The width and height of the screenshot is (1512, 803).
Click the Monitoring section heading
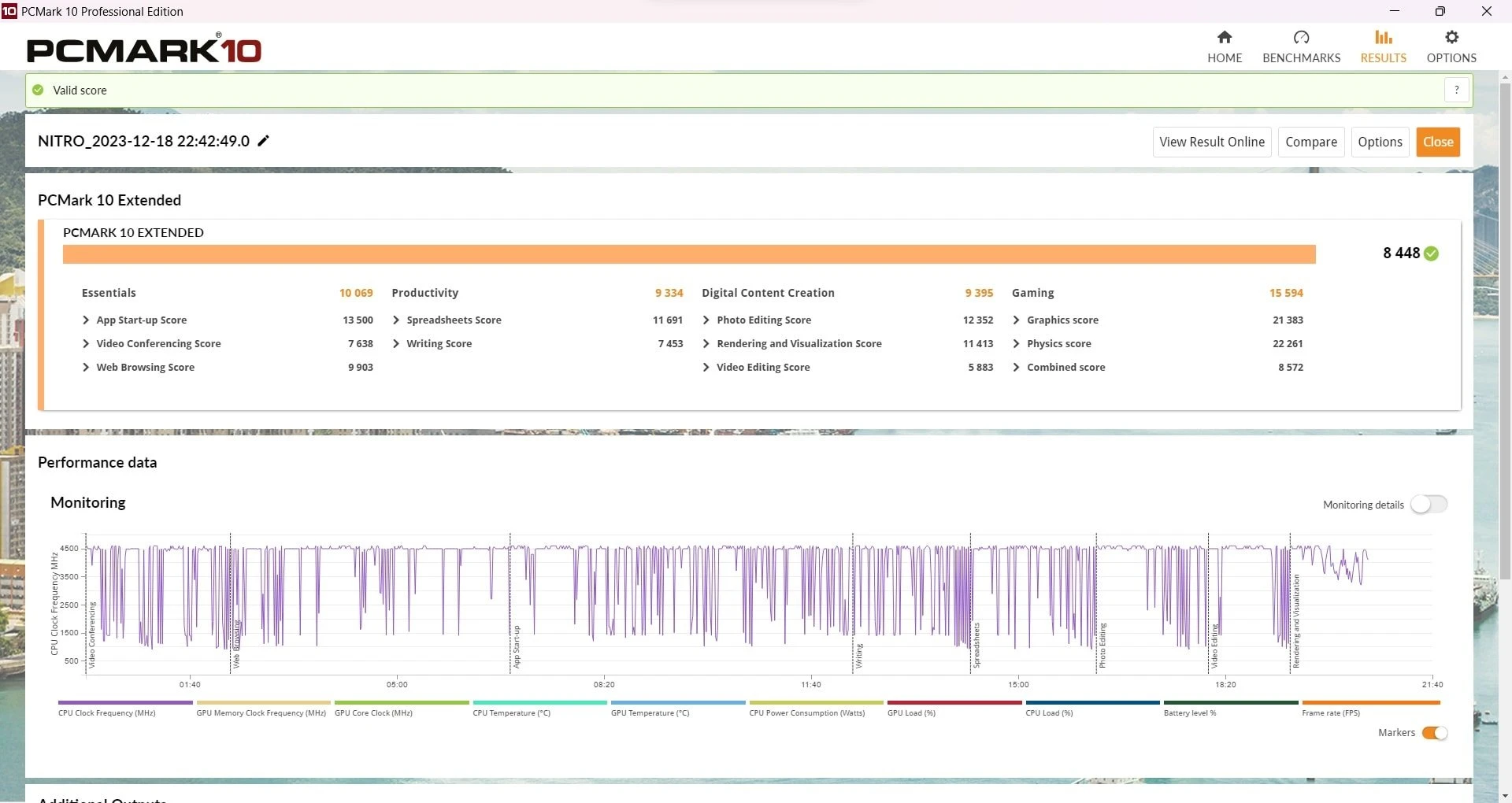[x=88, y=502]
